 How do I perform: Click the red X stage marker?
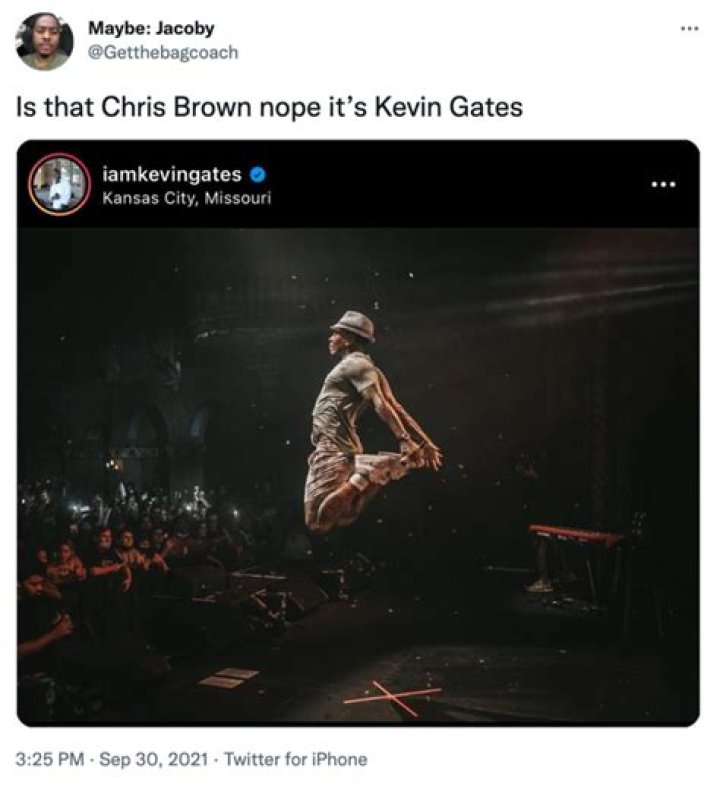click(x=394, y=697)
